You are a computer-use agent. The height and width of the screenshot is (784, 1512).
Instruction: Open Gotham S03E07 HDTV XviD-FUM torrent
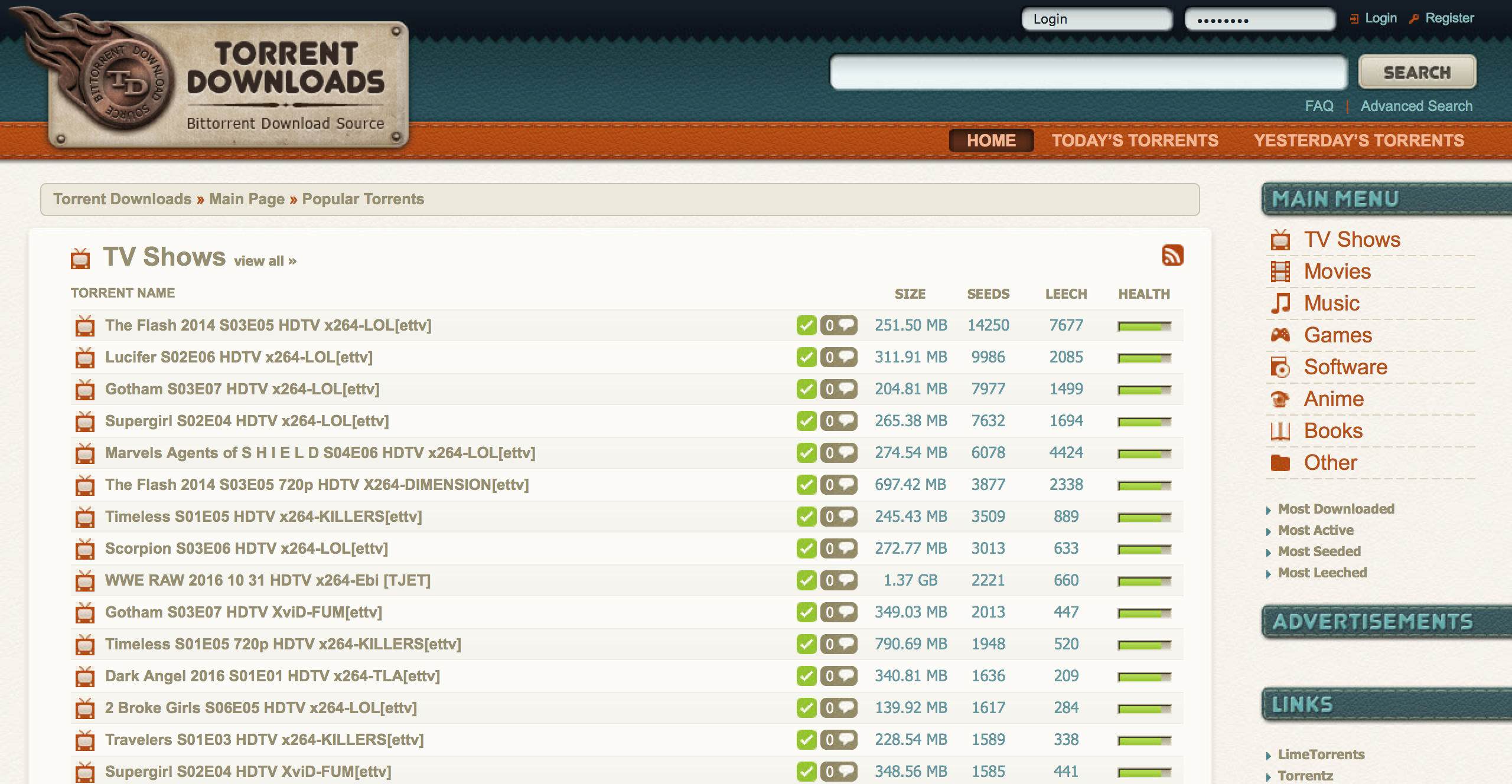pos(243,612)
